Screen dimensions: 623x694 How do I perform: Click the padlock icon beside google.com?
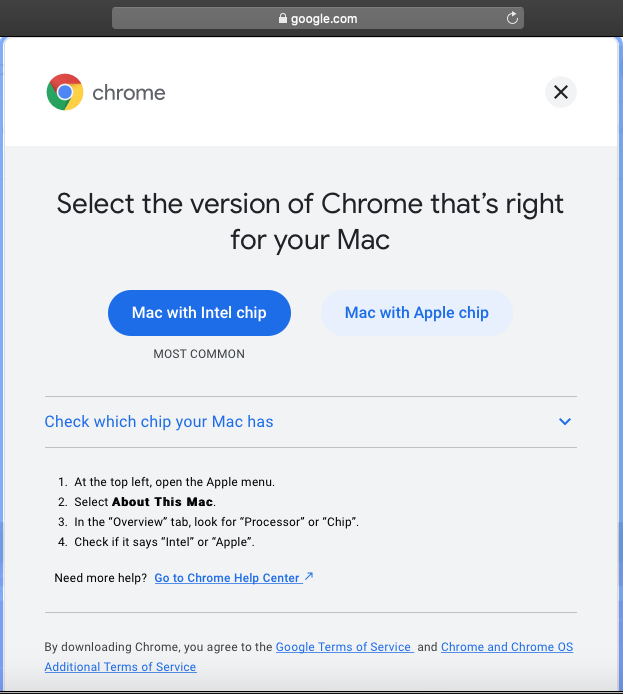click(x=283, y=18)
